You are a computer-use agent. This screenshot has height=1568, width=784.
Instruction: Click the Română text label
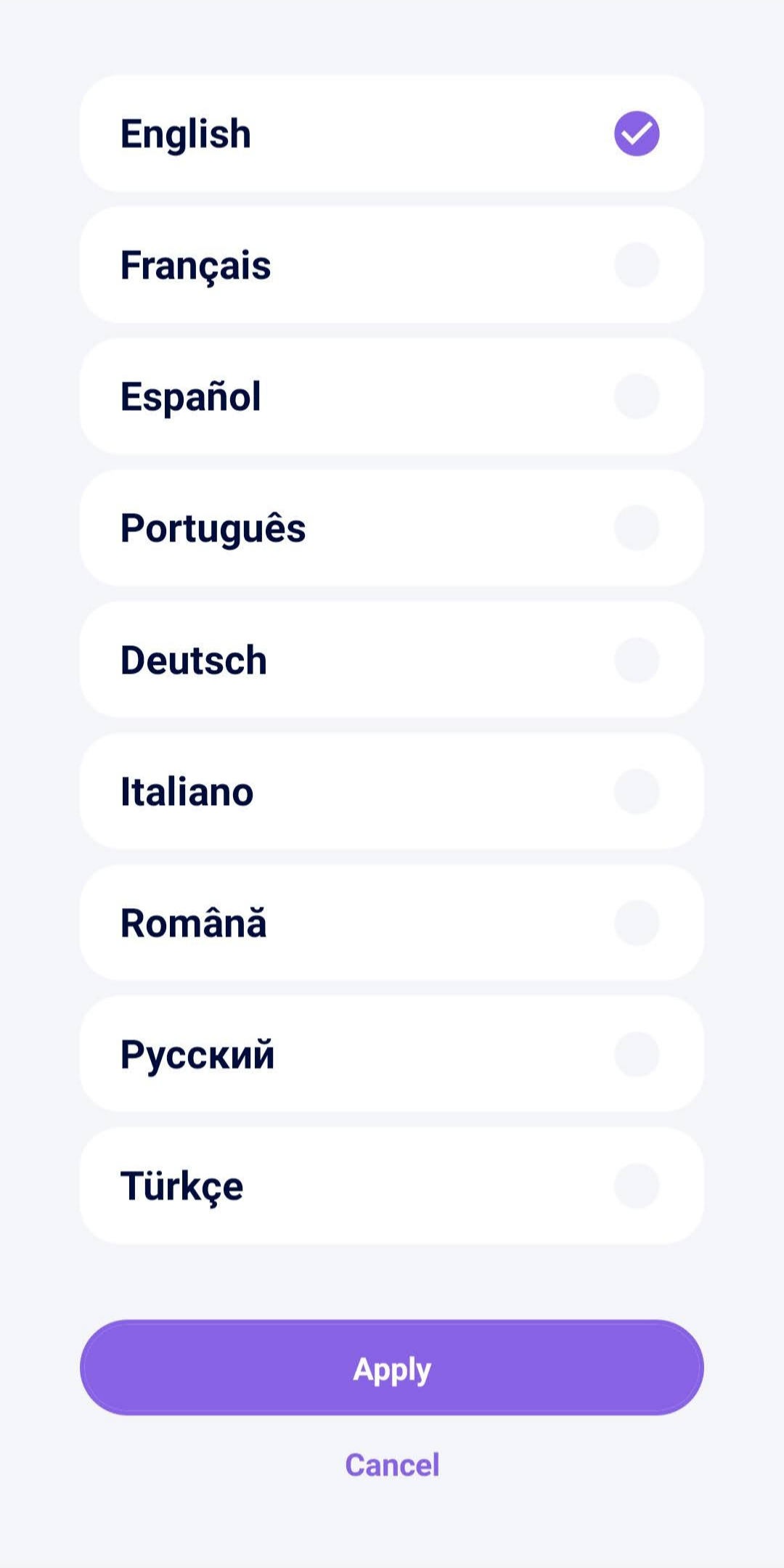[193, 923]
